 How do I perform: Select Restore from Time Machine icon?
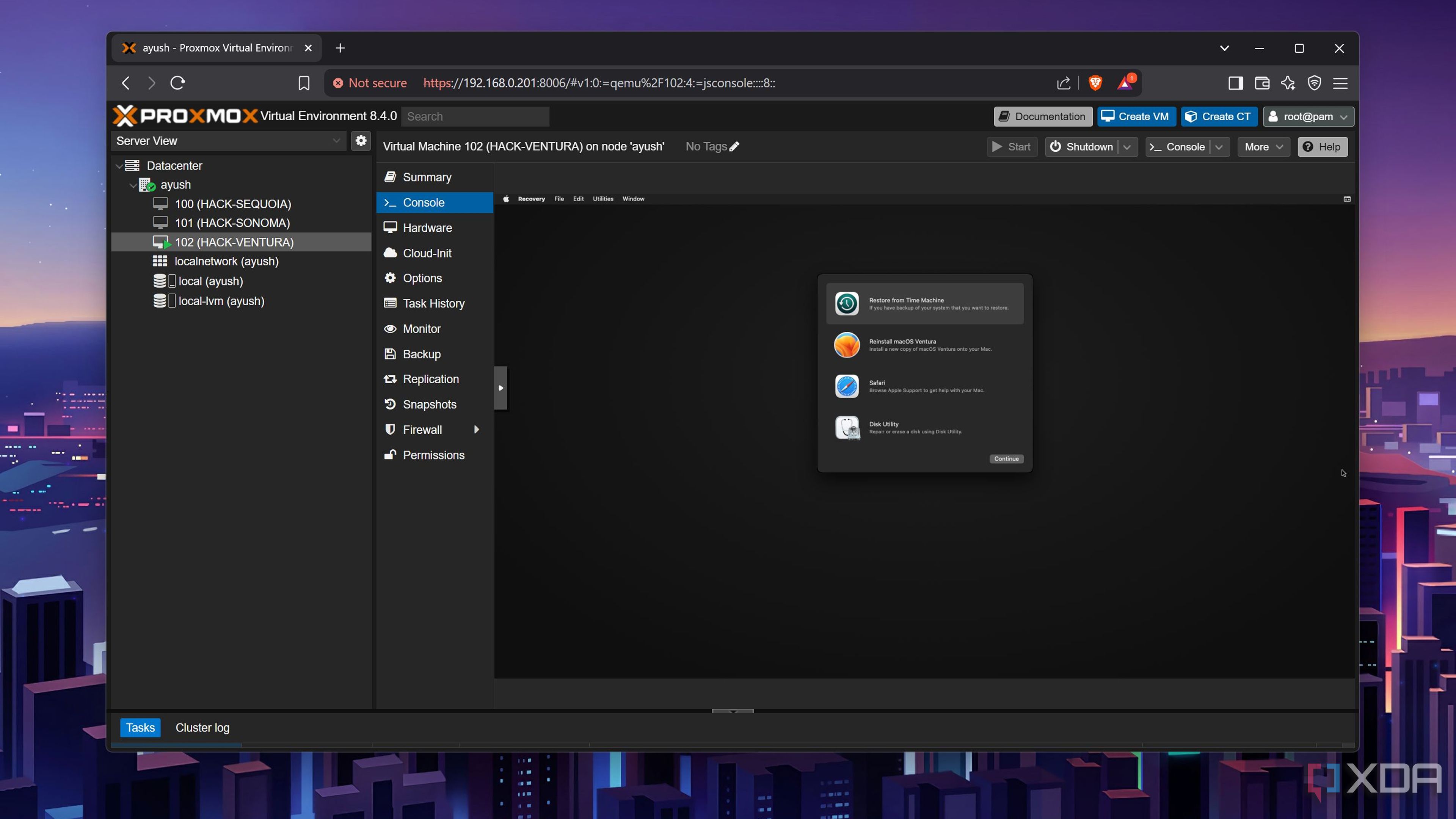coord(847,303)
